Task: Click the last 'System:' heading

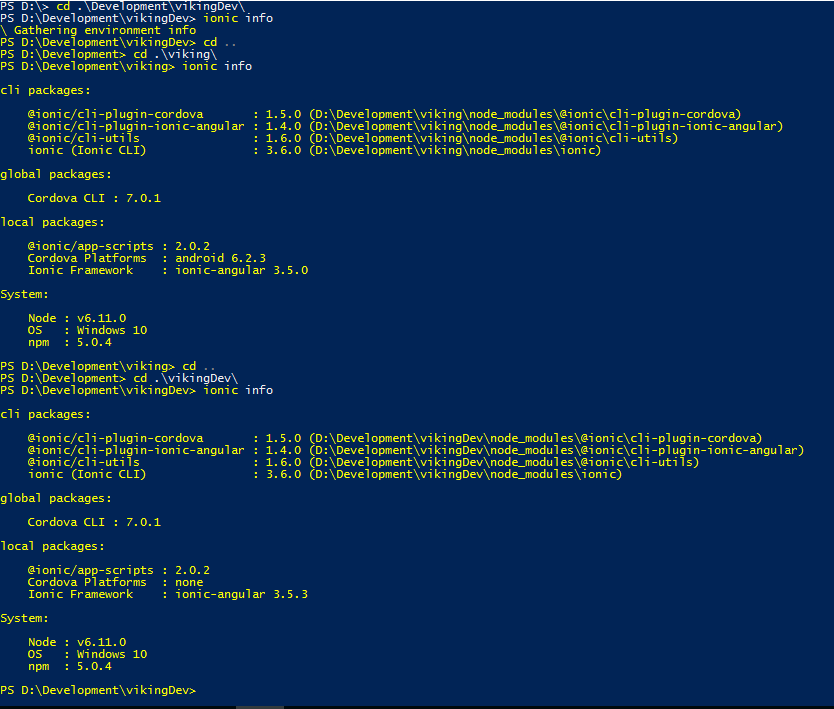Action: (x=25, y=618)
